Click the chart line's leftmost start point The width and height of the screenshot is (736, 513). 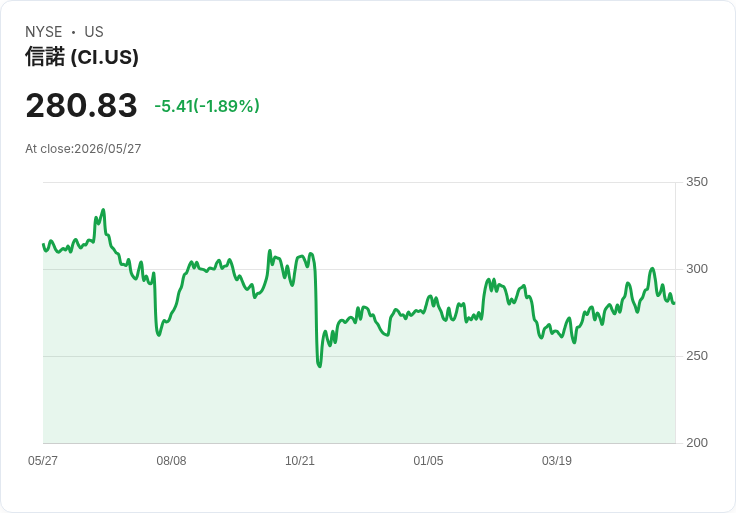[x=44, y=245]
